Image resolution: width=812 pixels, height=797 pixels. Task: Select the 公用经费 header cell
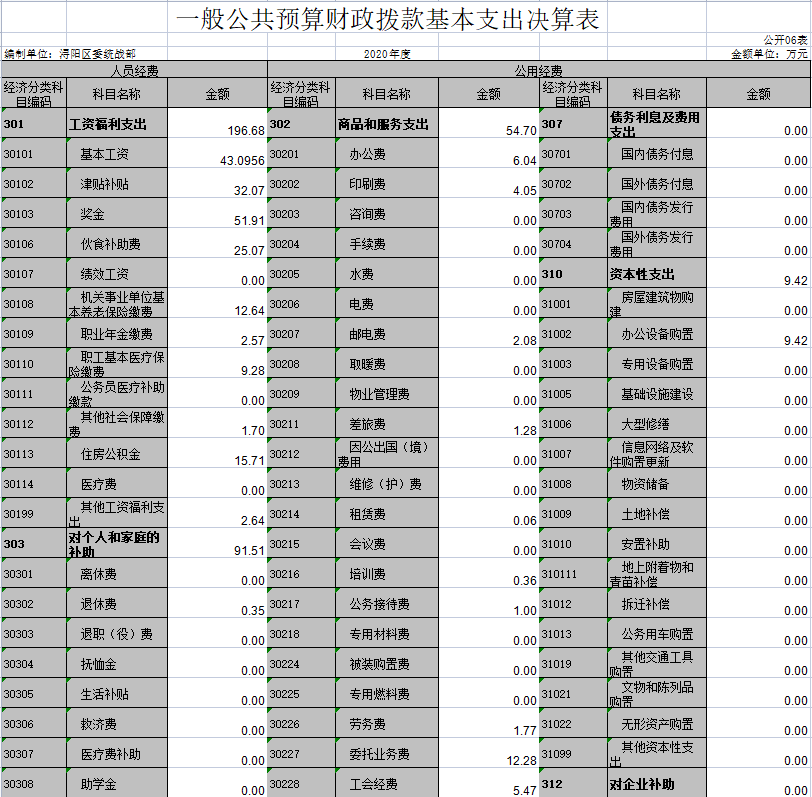pyautogui.click(x=538, y=70)
